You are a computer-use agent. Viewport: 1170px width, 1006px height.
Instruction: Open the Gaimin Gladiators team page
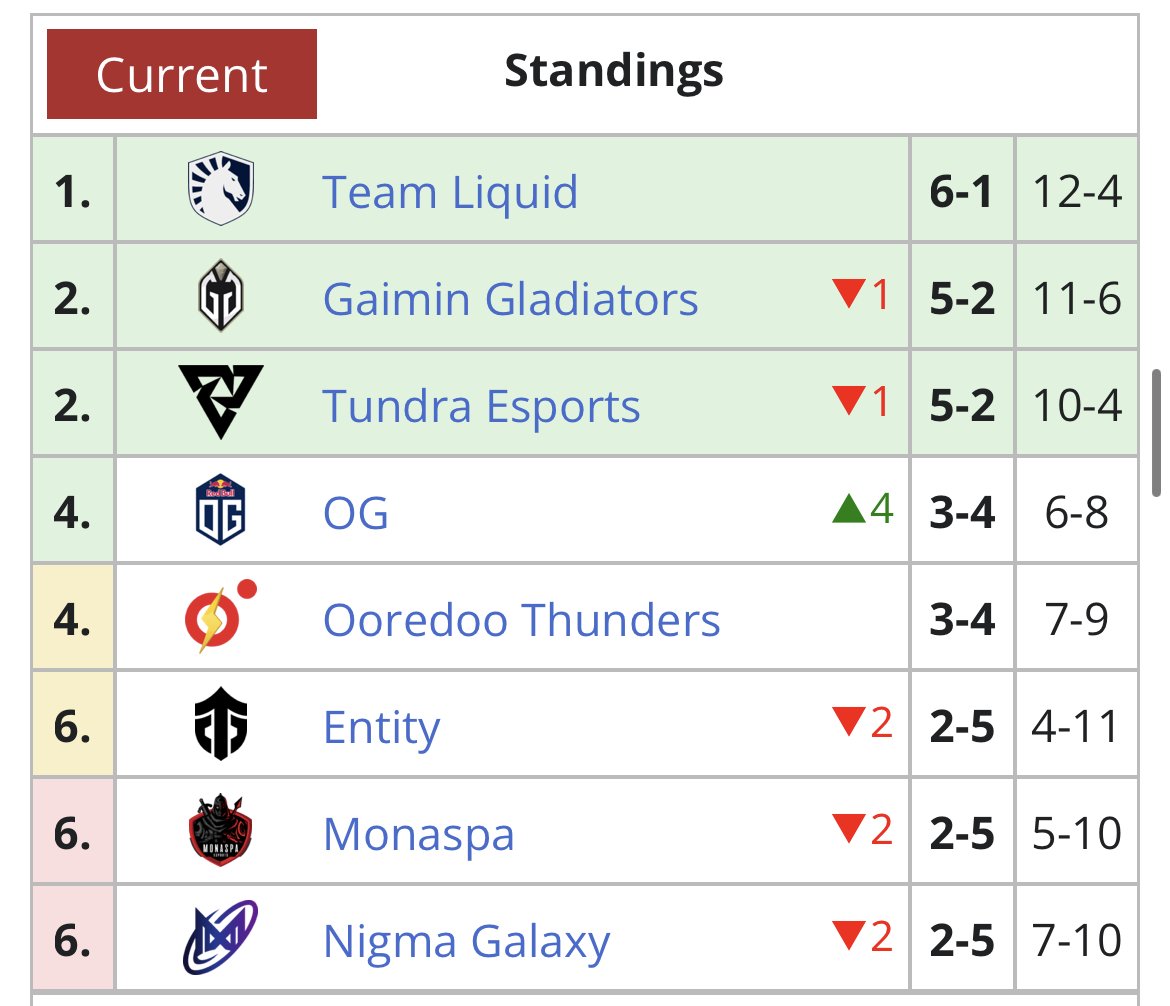[x=510, y=298]
